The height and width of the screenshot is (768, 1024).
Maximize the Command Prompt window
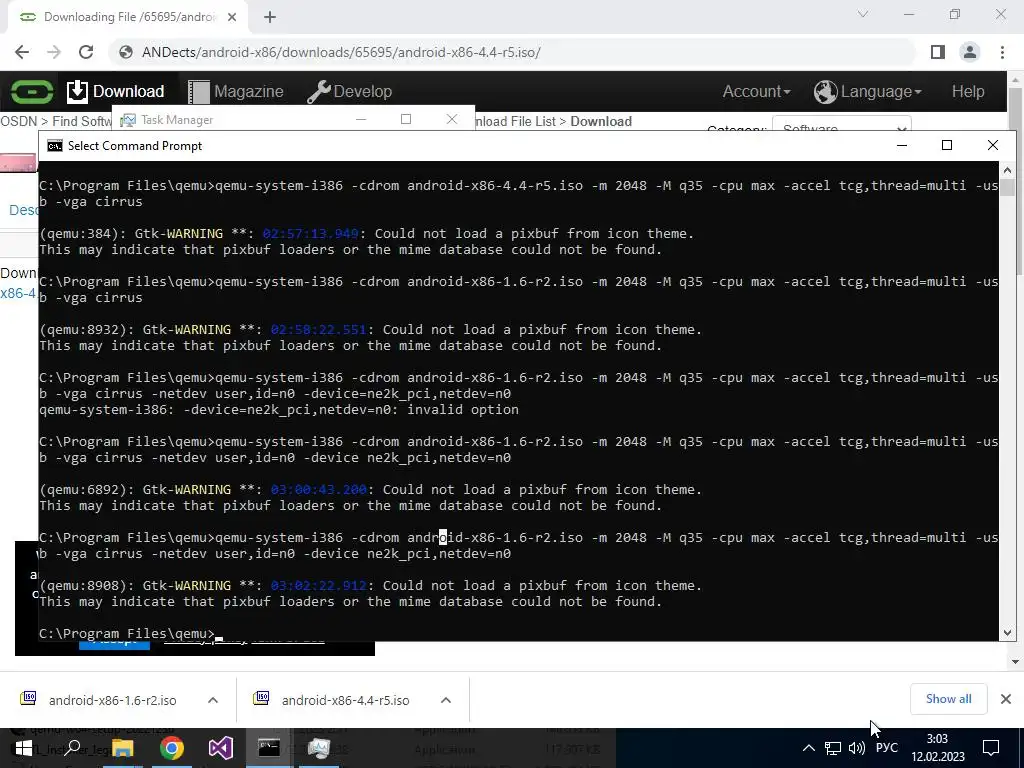click(946, 145)
